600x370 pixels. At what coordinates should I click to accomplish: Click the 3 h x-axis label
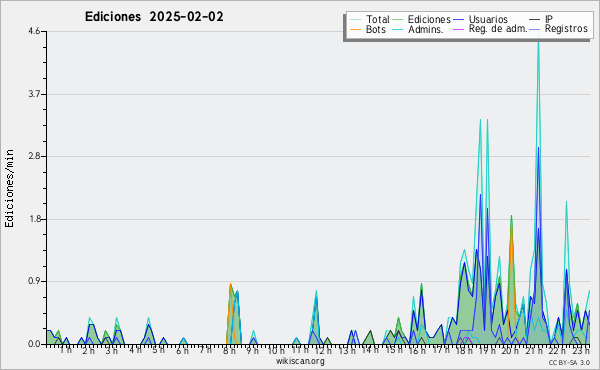111,350
